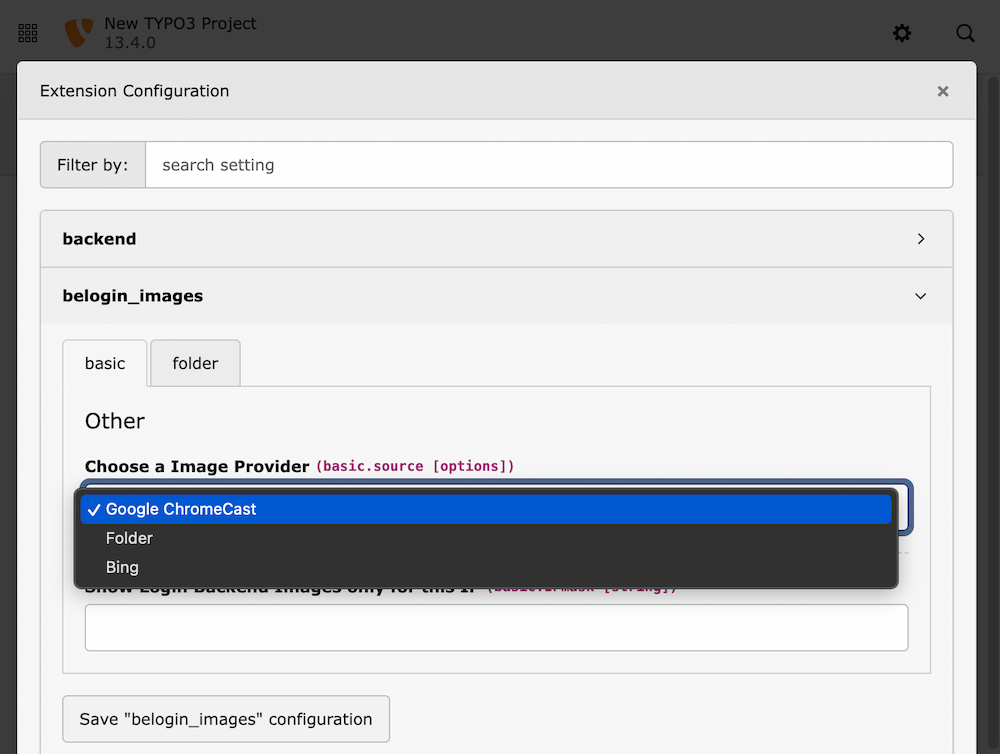1000x754 pixels.
Task: Click the "Filter by:" label
Action: coord(92,165)
